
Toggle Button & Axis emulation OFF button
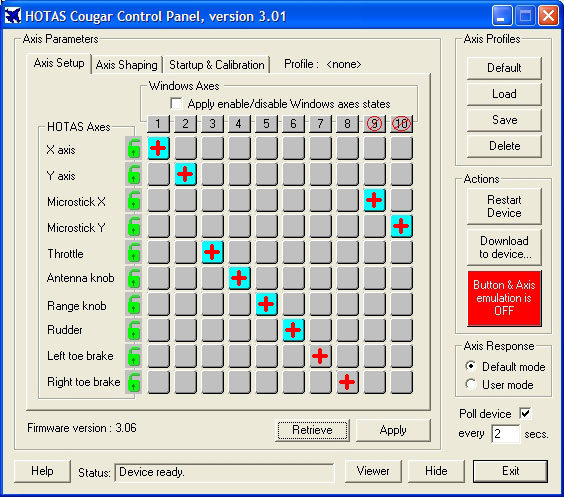click(x=504, y=298)
